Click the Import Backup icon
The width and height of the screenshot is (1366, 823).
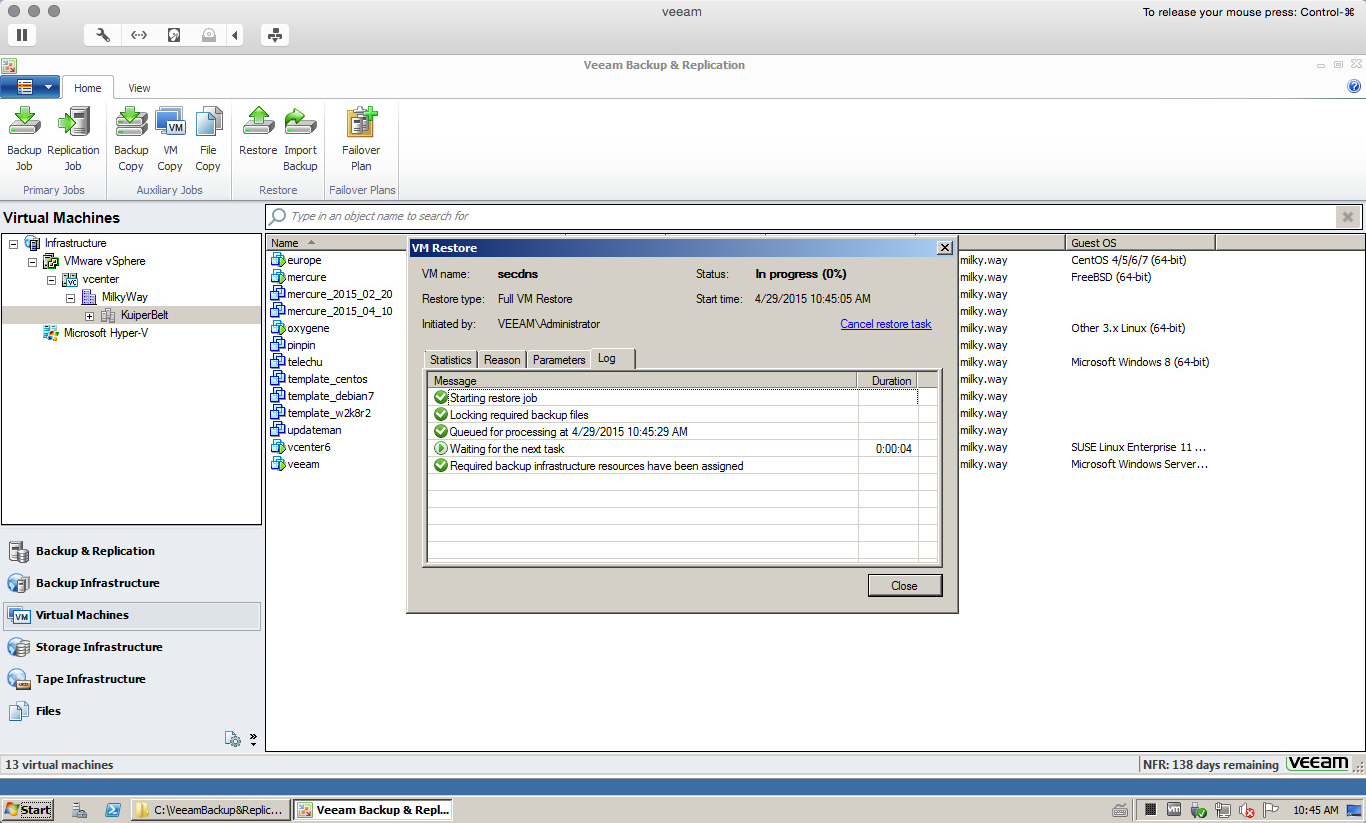300,123
